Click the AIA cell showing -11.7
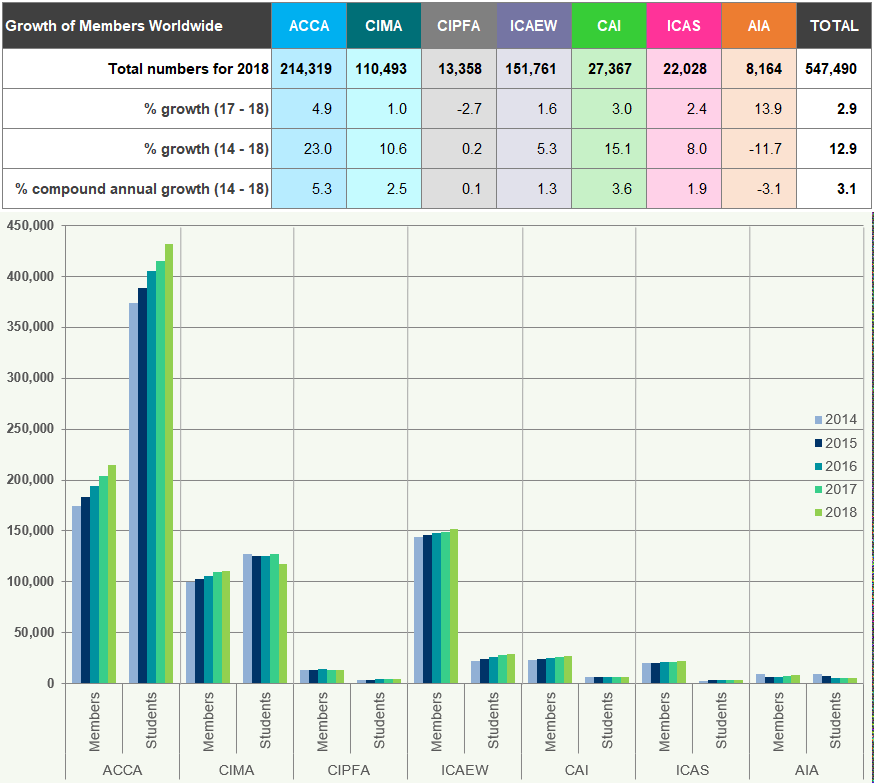The height and width of the screenshot is (783, 874). [x=759, y=149]
